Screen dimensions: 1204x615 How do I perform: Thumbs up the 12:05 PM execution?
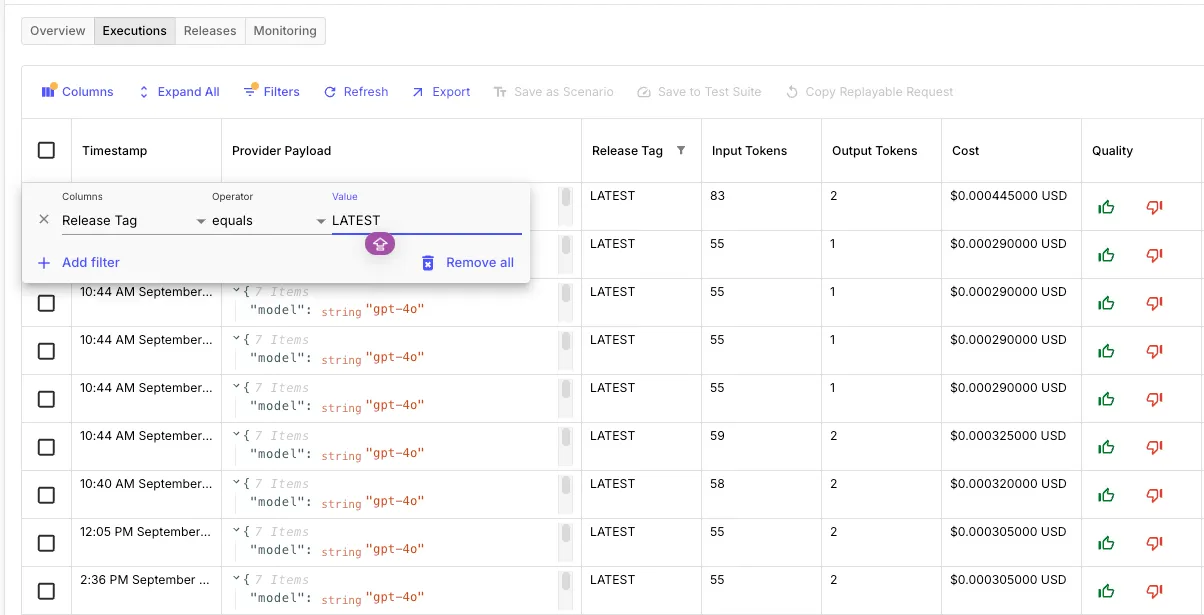[x=1106, y=543]
